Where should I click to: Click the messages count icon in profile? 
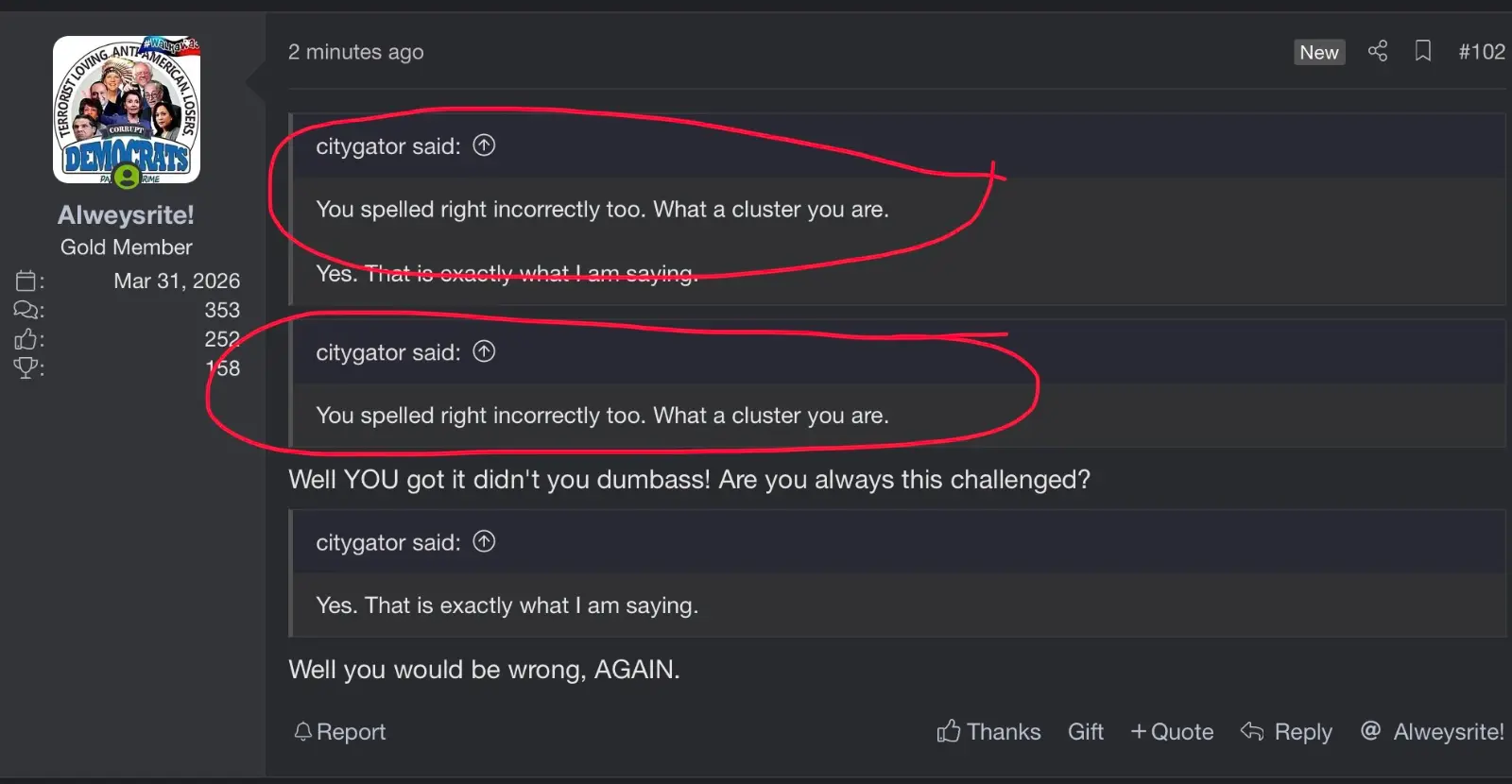tap(26, 310)
